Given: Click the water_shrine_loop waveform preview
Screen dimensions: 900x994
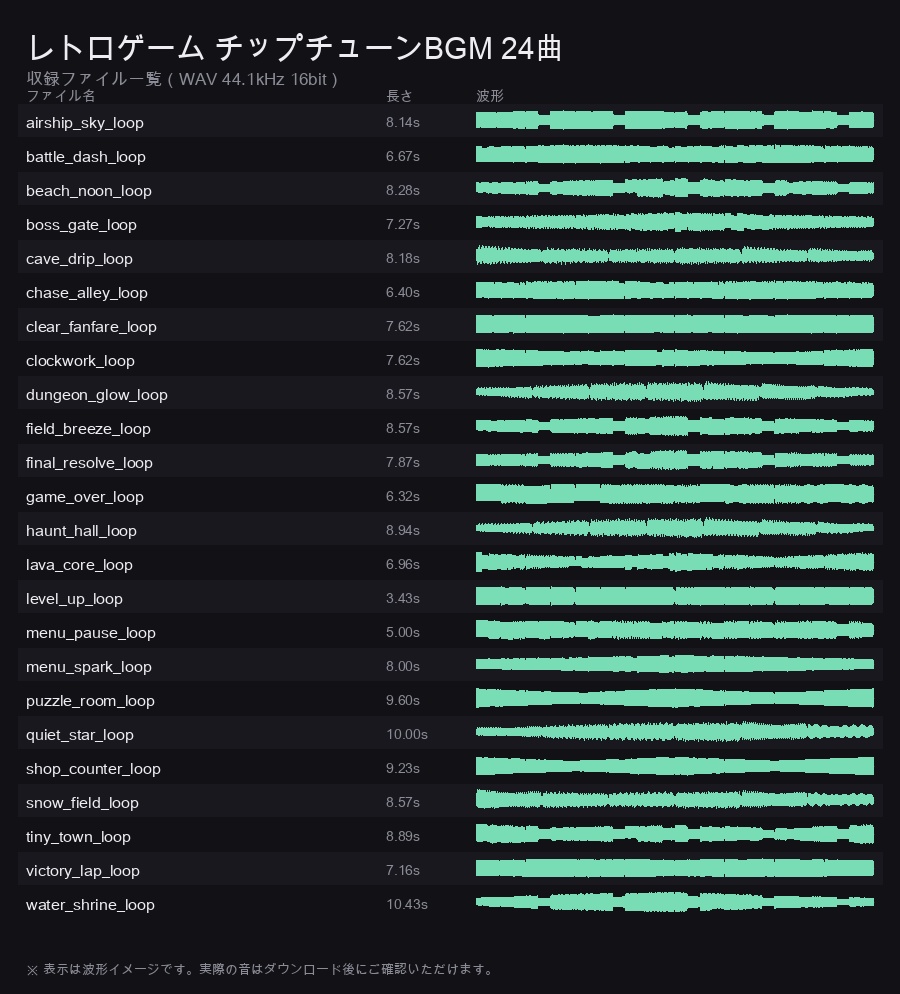Looking at the screenshot, I should point(674,902).
